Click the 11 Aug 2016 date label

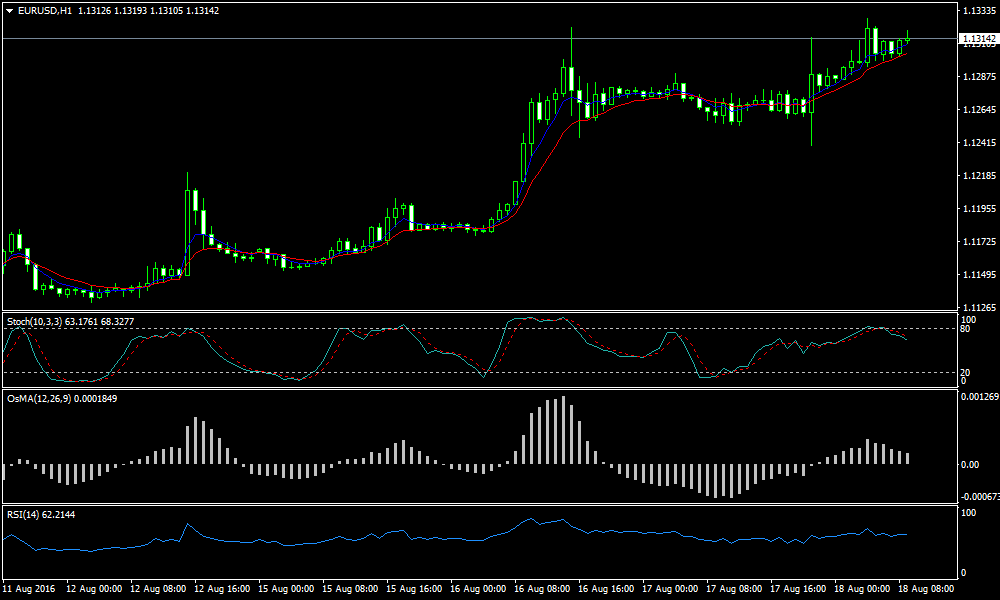click(27, 589)
